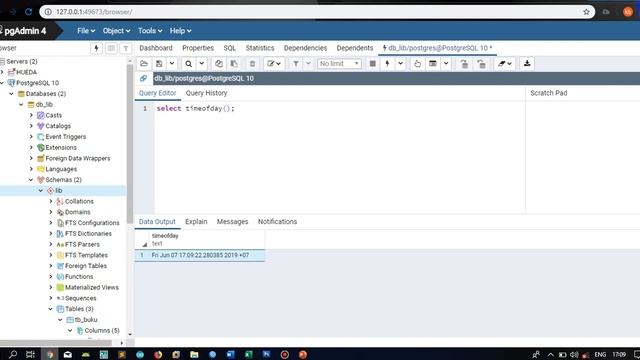The width and height of the screenshot is (640, 360).
Task: Open the Tools menu
Action: click(x=150, y=31)
